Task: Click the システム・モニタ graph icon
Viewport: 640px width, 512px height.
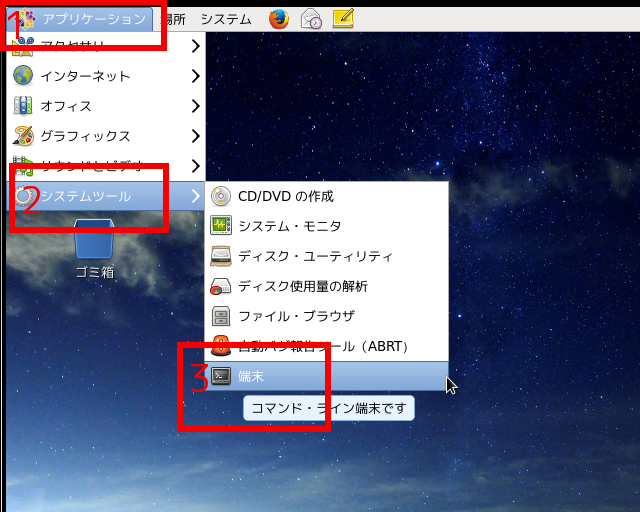Action: pos(221,226)
